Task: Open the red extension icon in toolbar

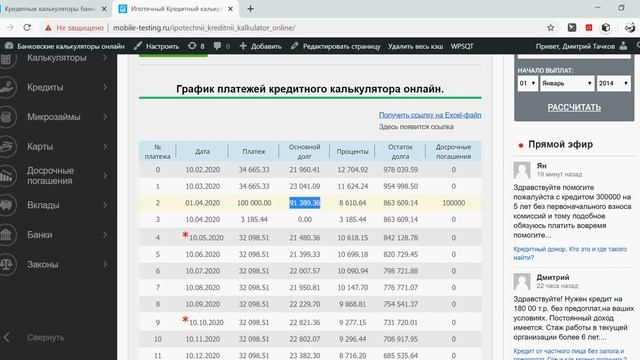Action: click(x=589, y=28)
